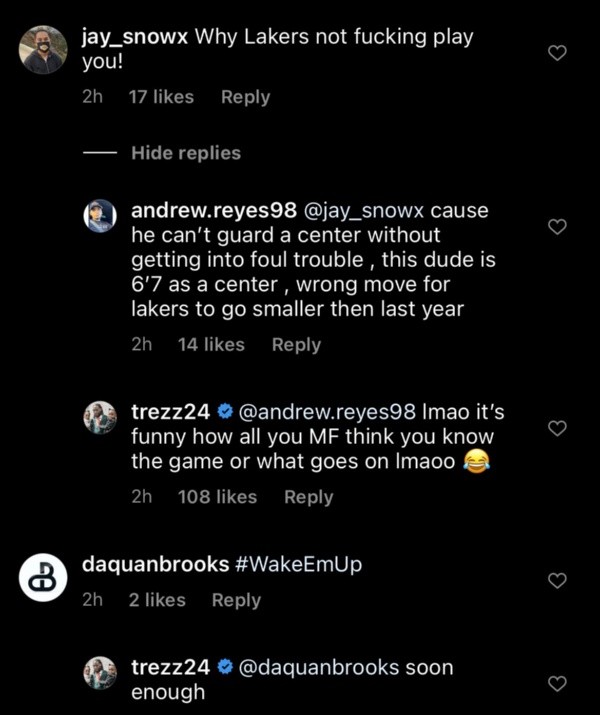Reply to andrew.reyes98's comment
Image resolution: width=600 pixels, height=715 pixels.
[x=296, y=344]
